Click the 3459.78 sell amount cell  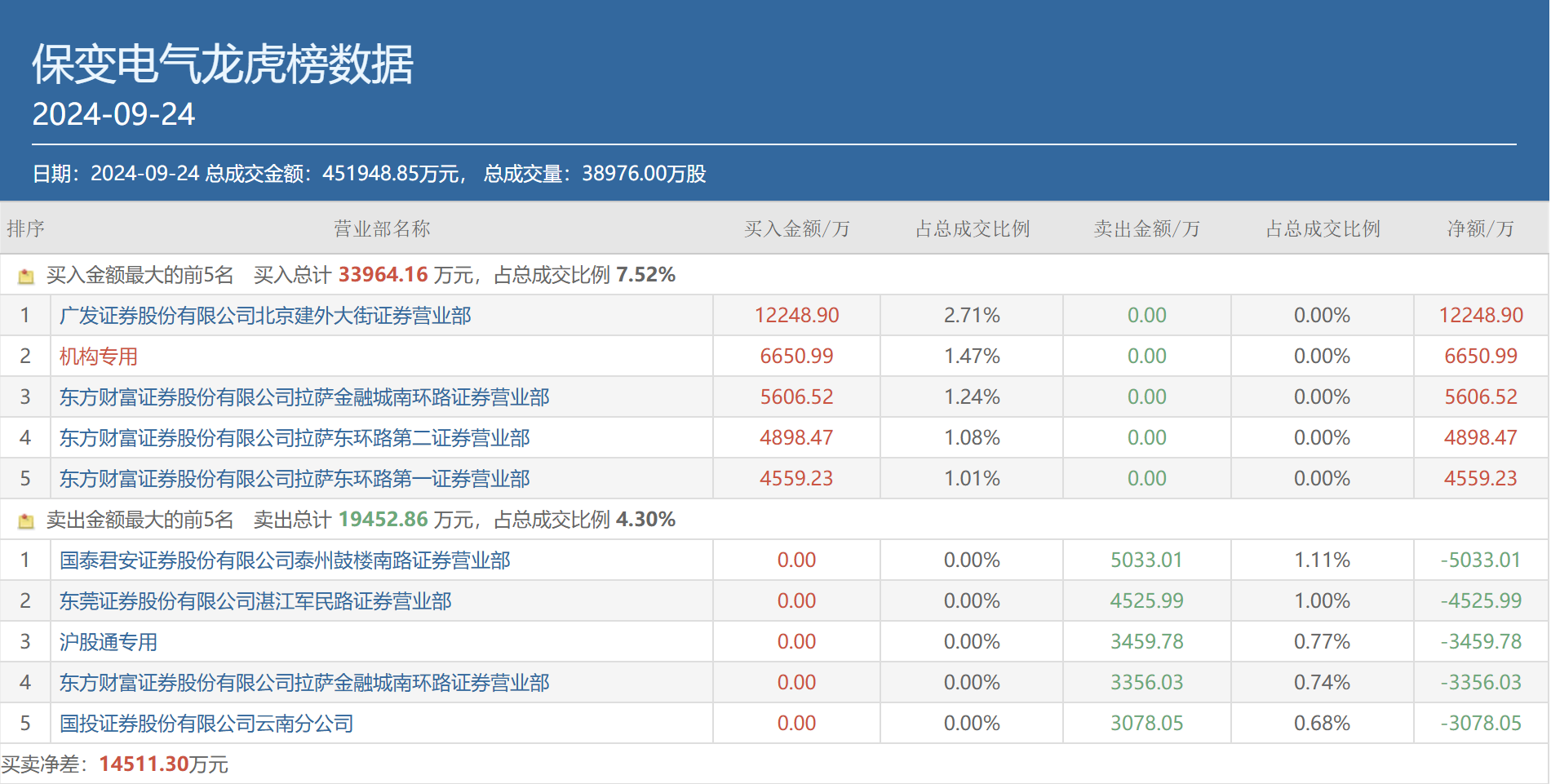pyautogui.click(x=1146, y=642)
